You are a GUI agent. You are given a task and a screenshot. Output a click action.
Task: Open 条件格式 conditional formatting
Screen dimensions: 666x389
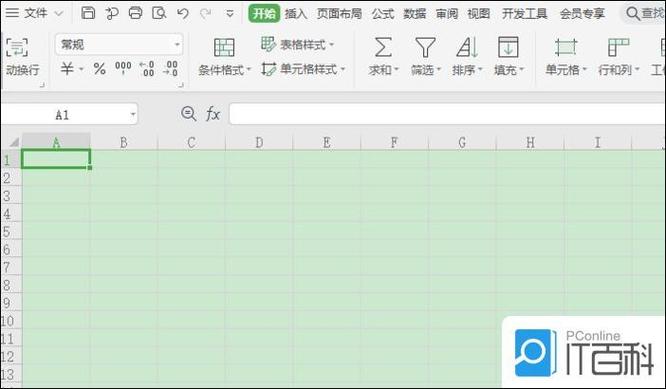point(225,57)
